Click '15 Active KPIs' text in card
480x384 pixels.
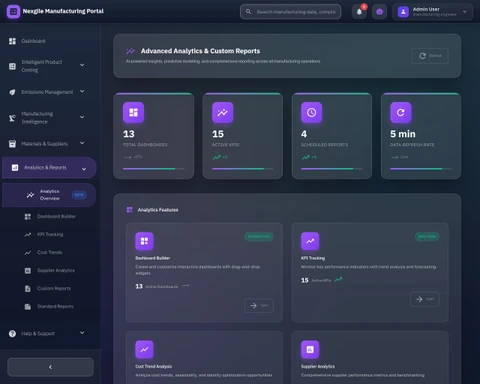point(316,280)
